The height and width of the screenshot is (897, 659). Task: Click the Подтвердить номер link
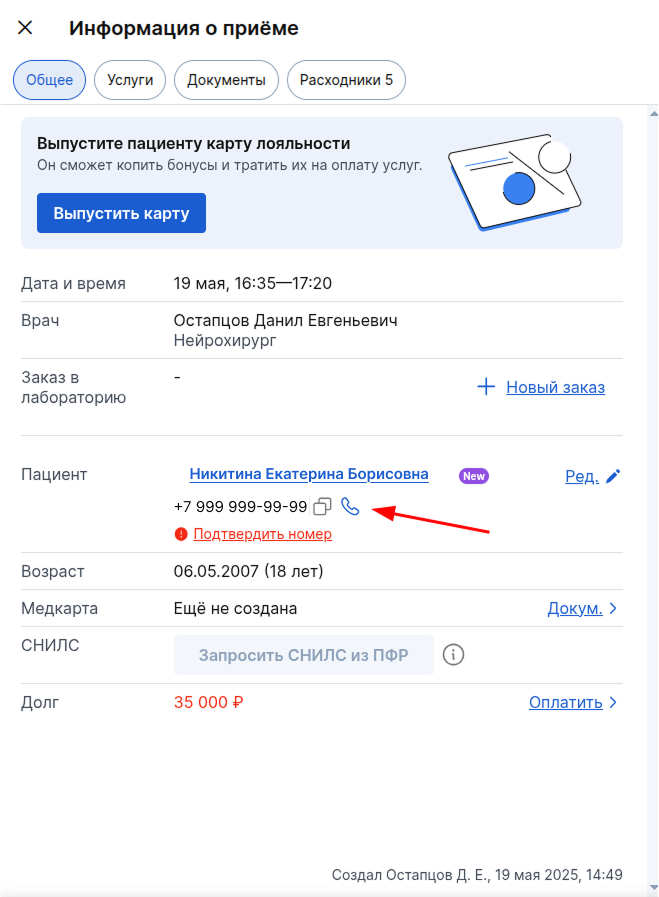(263, 534)
